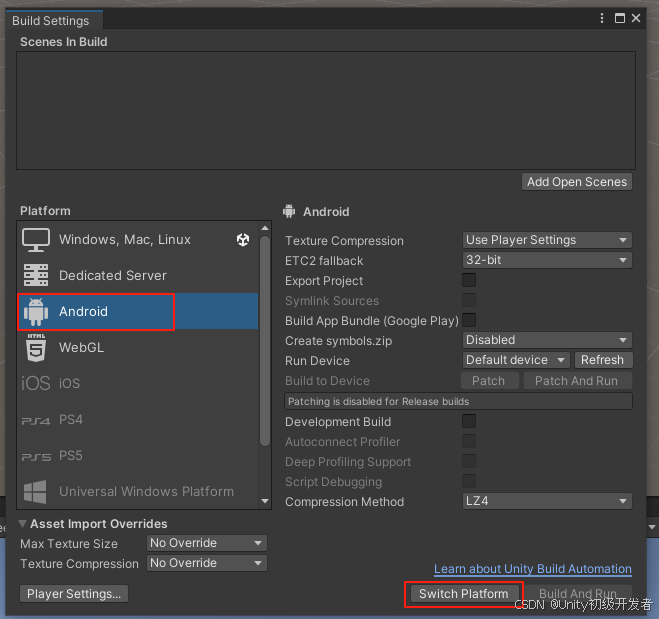Toggle the Autoconnect Profiler checkbox
Screen dimensions: 659x619
(469, 441)
